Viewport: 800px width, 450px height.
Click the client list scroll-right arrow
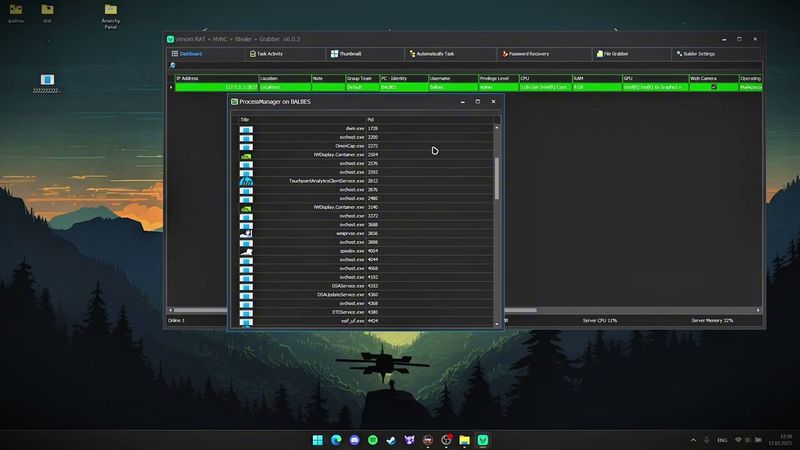coord(758,310)
